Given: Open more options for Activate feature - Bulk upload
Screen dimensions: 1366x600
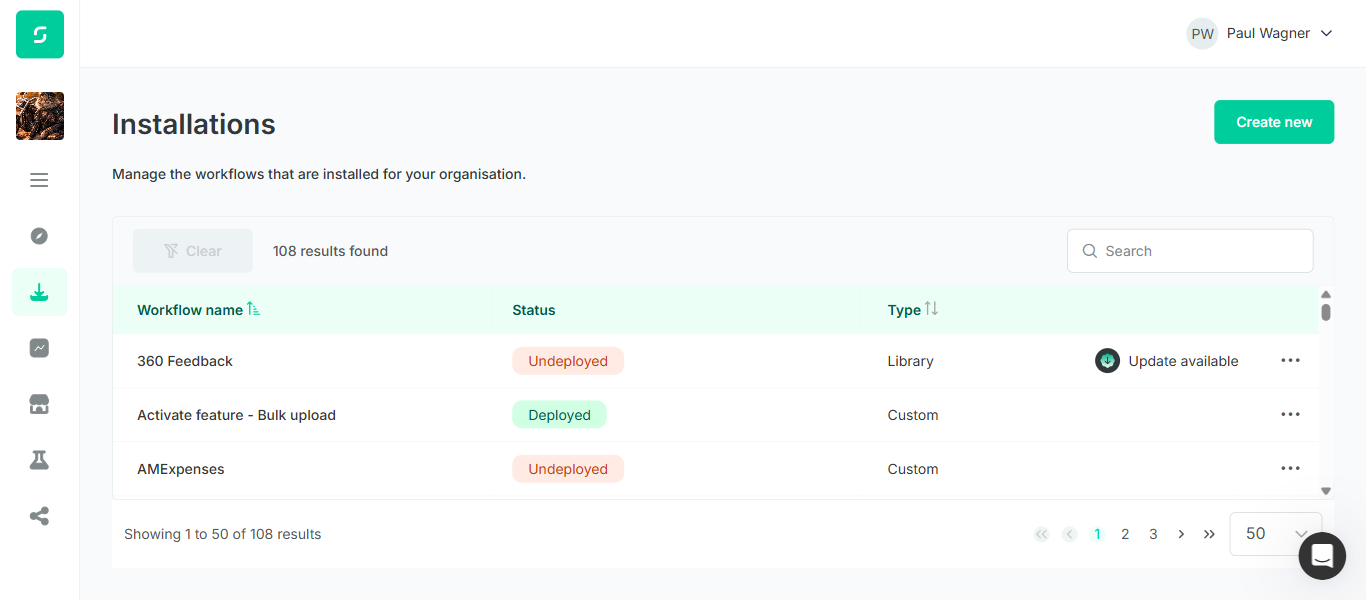Looking at the screenshot, I should [1290, 414].
